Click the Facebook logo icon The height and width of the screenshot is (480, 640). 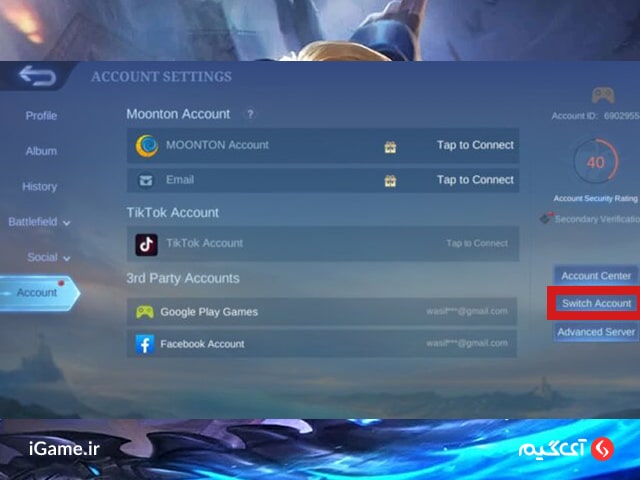(x=145, y=344)
